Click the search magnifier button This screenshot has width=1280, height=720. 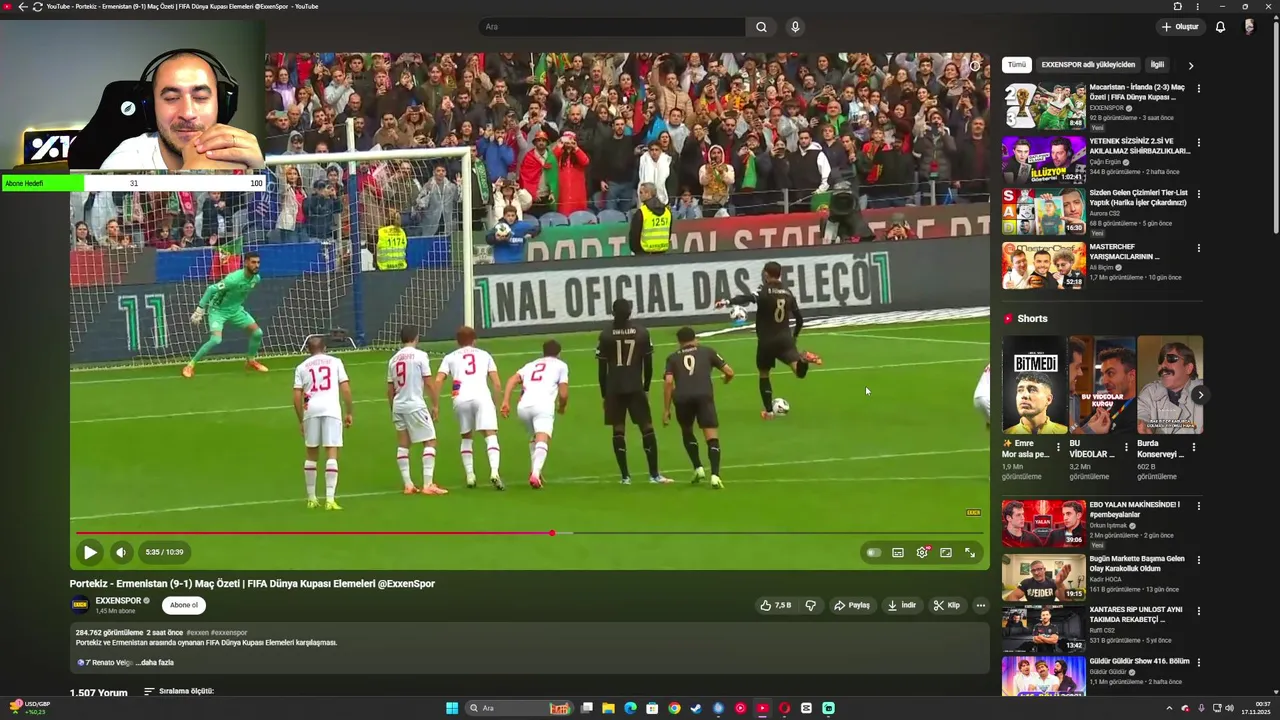pyautogui.click(x=761, y=27)
